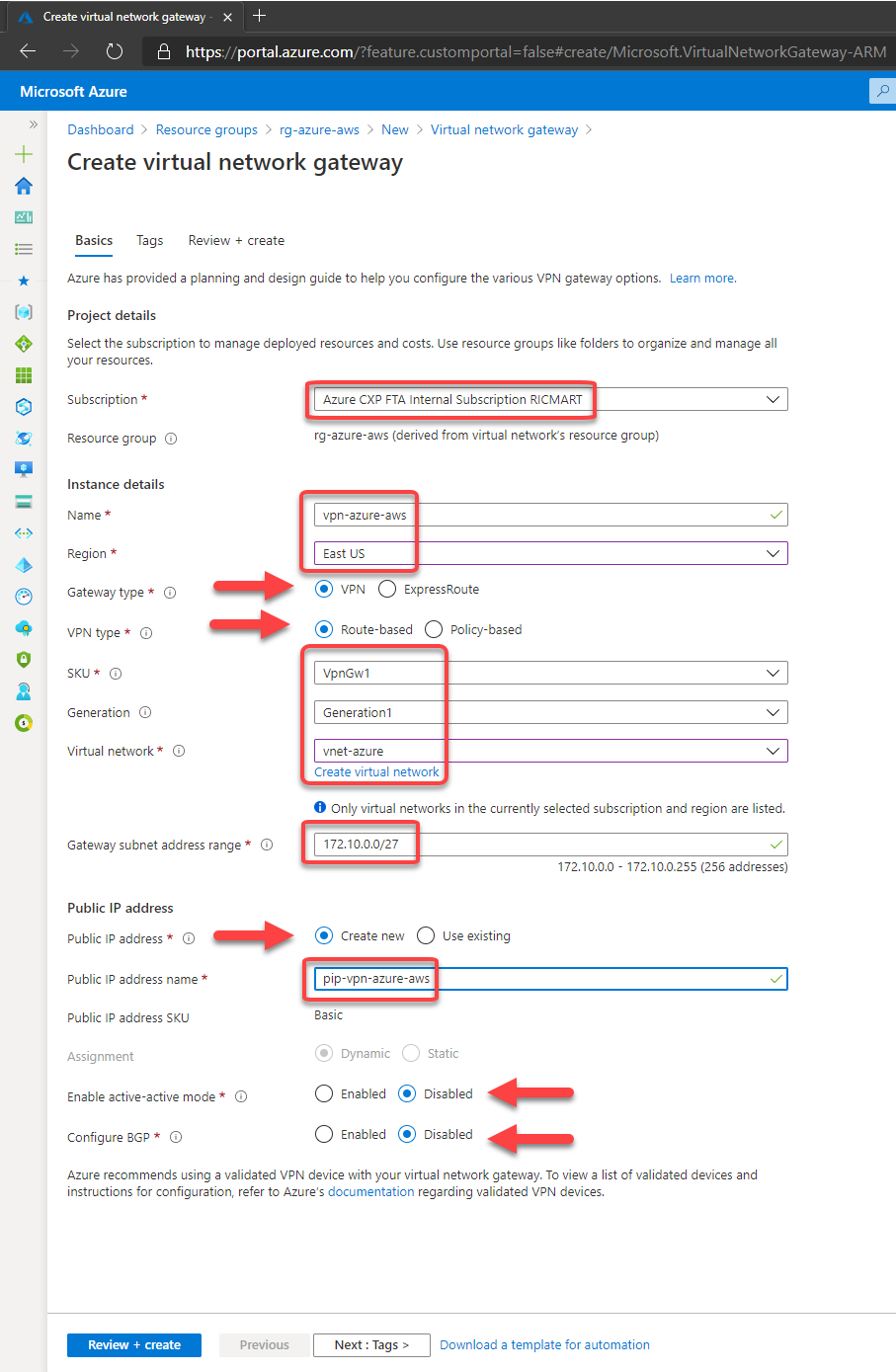Open Monitor gauge icon in sidebar

click(x=24, y=597)
